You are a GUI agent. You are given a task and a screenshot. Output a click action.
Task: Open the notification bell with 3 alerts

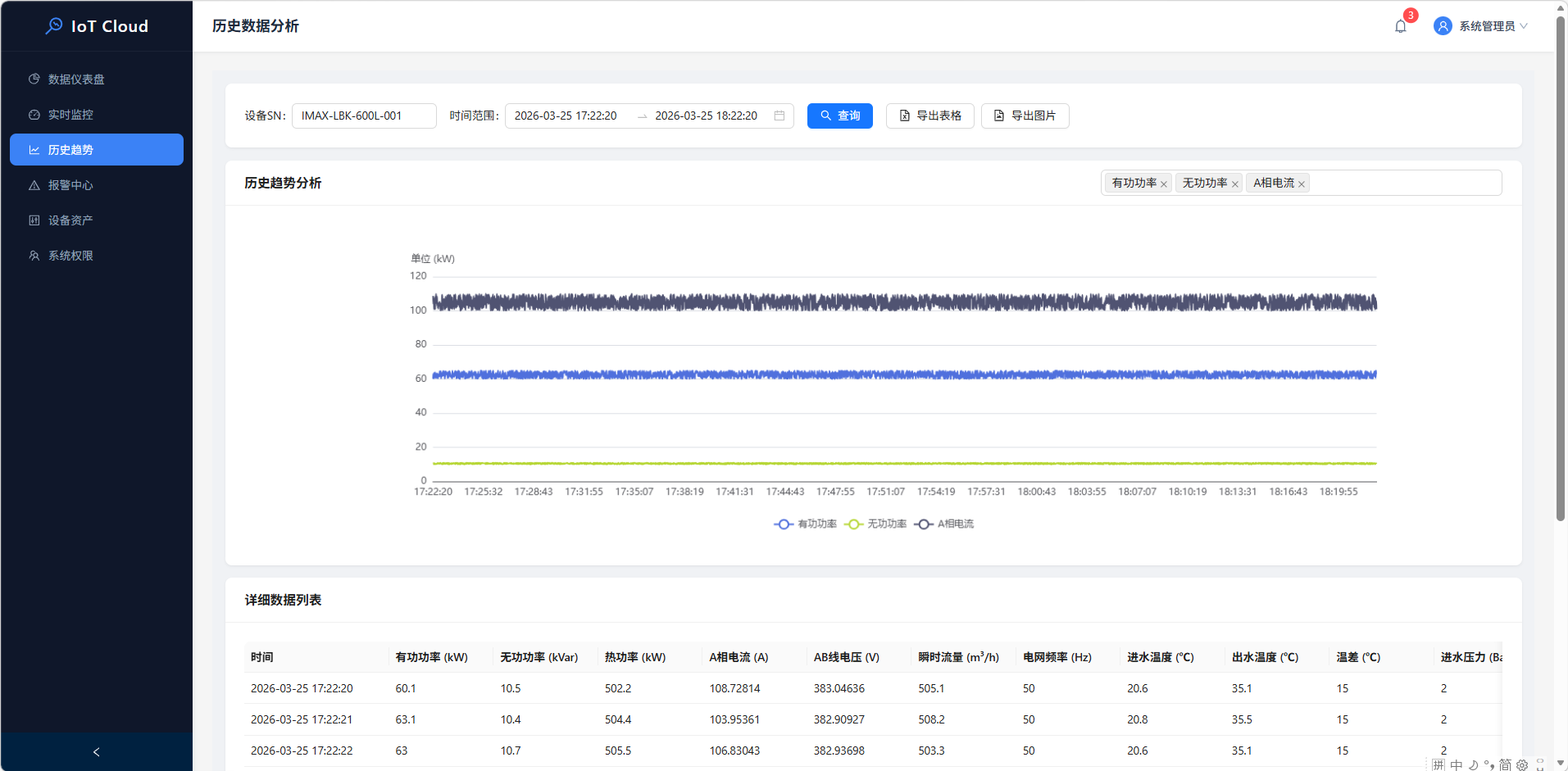click(x=1400, y=26)
